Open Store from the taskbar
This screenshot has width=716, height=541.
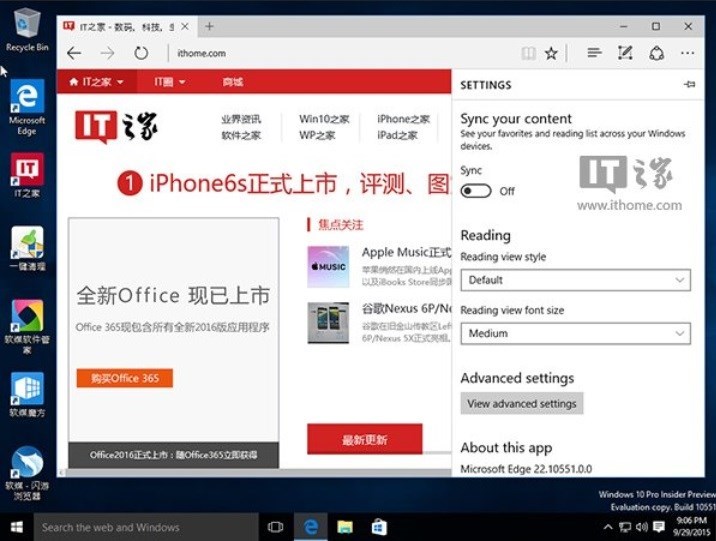(x=379, y=527)
